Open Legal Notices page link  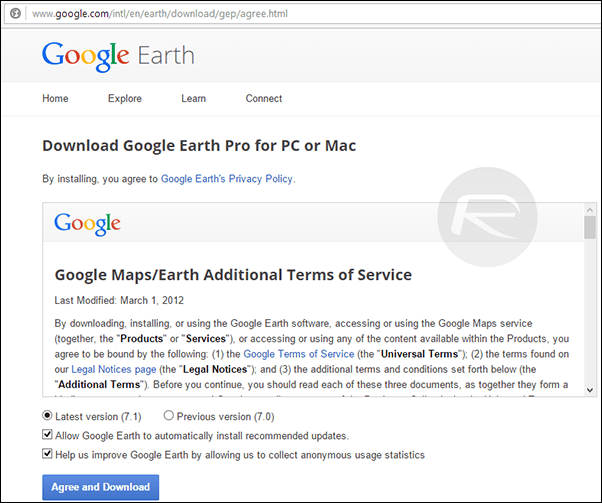tap(114, 369)
